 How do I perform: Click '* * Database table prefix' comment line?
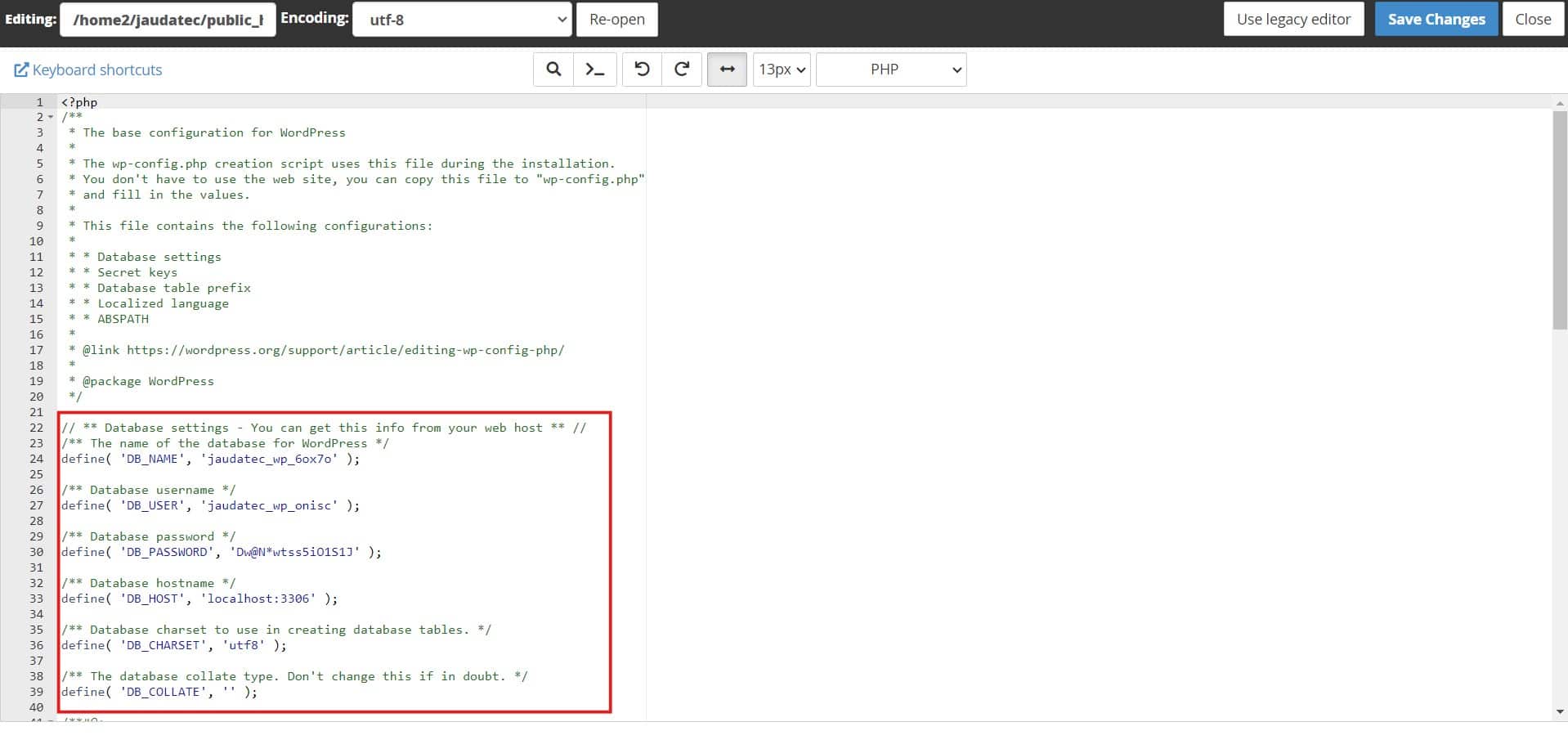[159, 288]
